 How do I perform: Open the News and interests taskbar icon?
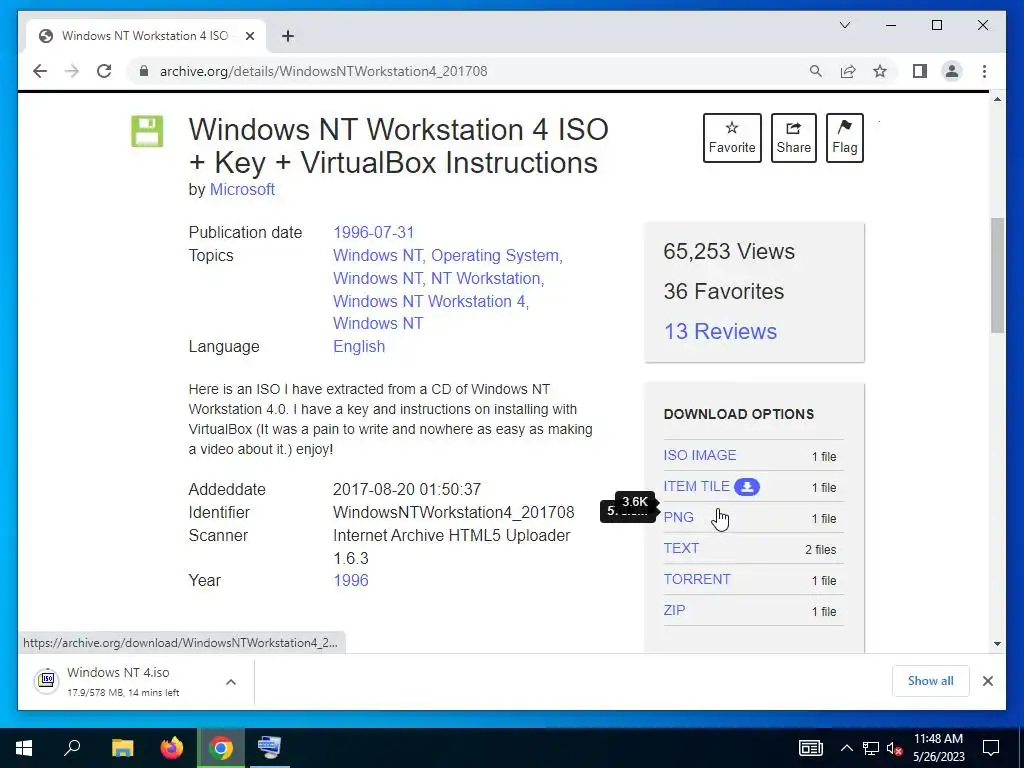810,748
